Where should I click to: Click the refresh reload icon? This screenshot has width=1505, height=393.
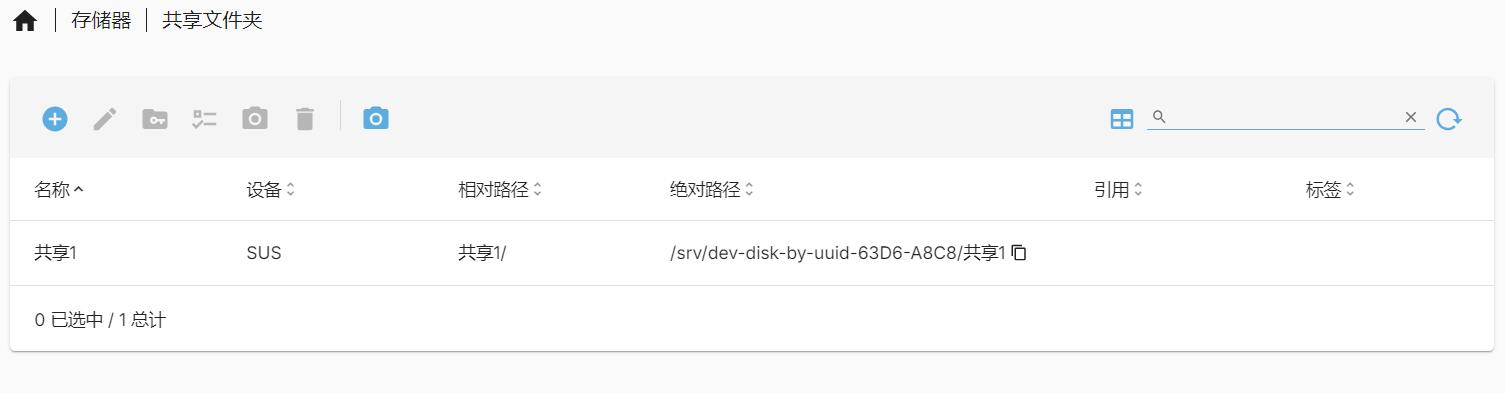pyautogui.click(x=1449, y=119)
